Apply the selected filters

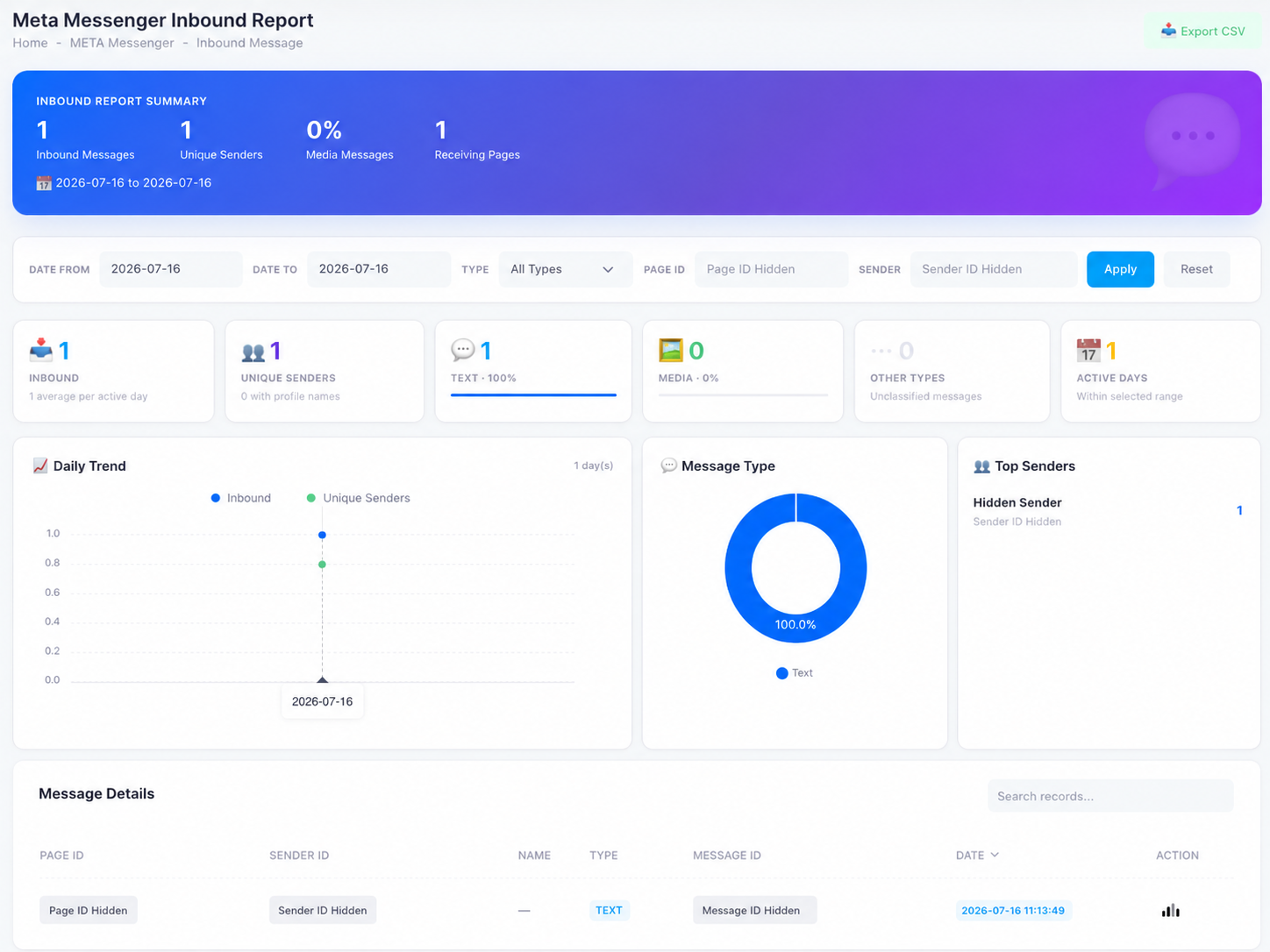(1120, 269)
